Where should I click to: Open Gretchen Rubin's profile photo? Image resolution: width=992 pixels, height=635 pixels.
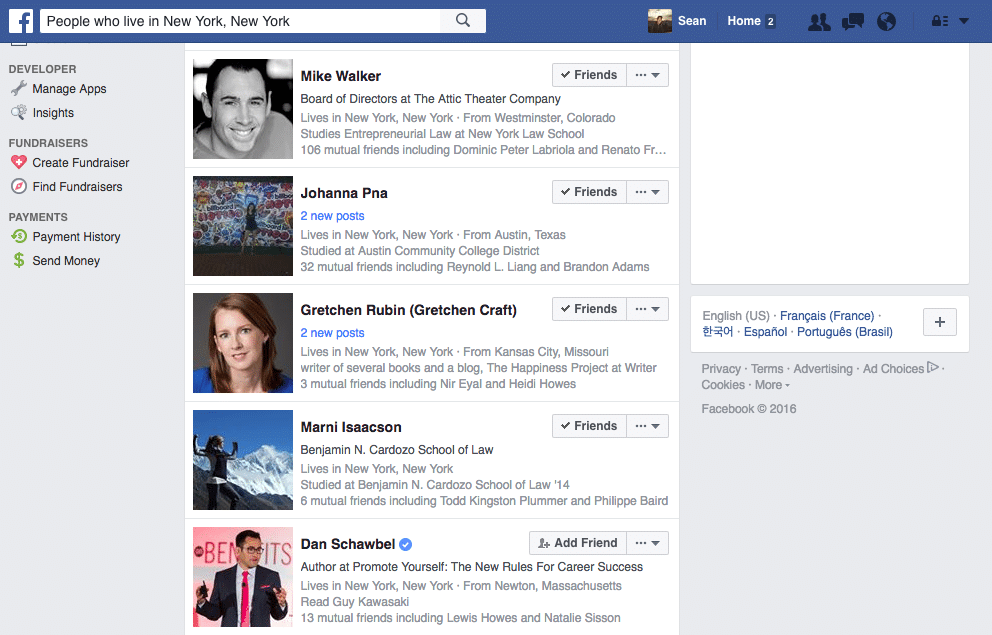243,343
